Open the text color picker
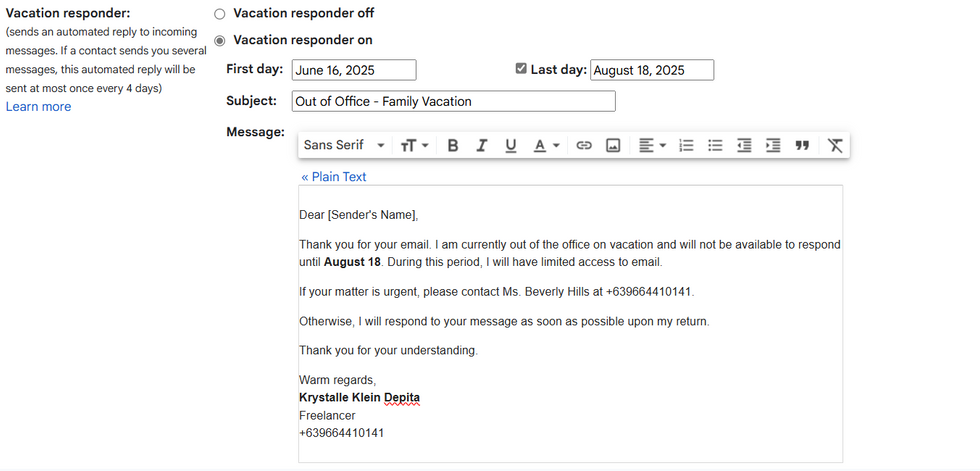Image resolution: width=980 pixels, height=471 pixels. tap(546, 146)
